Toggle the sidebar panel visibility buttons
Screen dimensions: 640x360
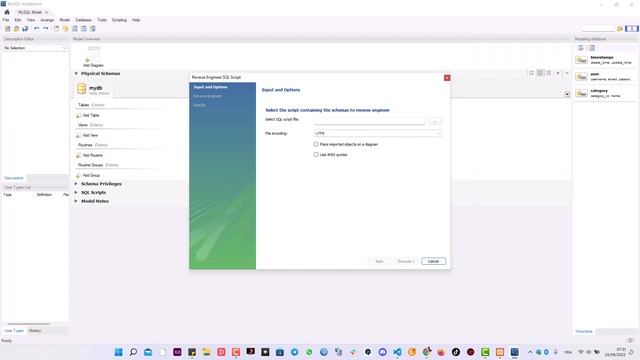pyautogui.click(x=631, y=29)
